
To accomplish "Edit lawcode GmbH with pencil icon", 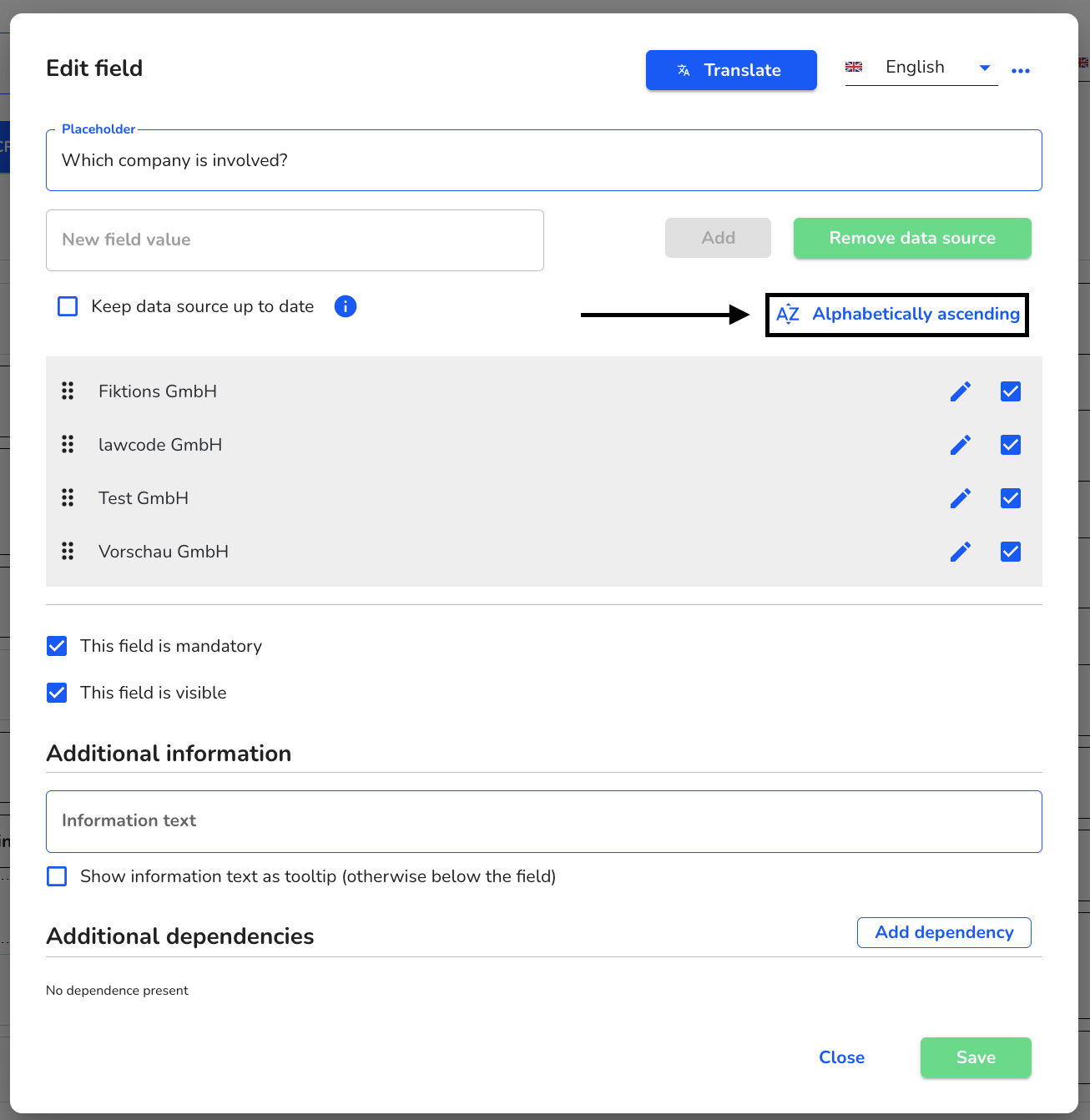I will (x=961, y=445).
